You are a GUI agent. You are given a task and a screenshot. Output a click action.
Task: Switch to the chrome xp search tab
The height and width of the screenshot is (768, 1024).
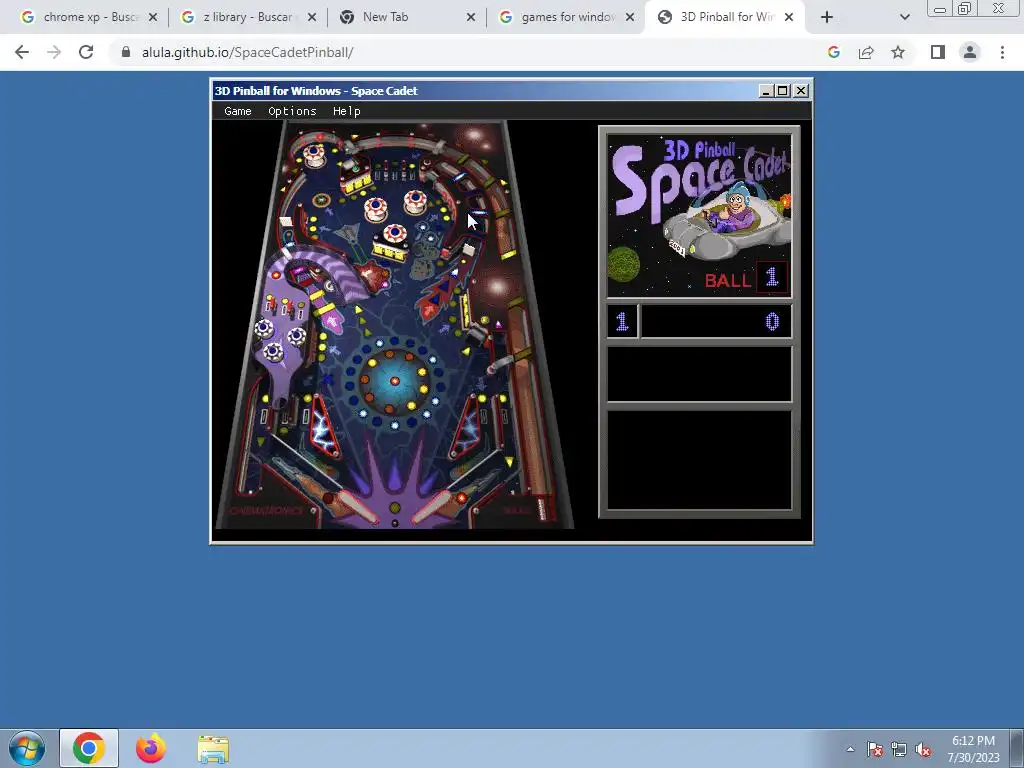pos(89,17)
